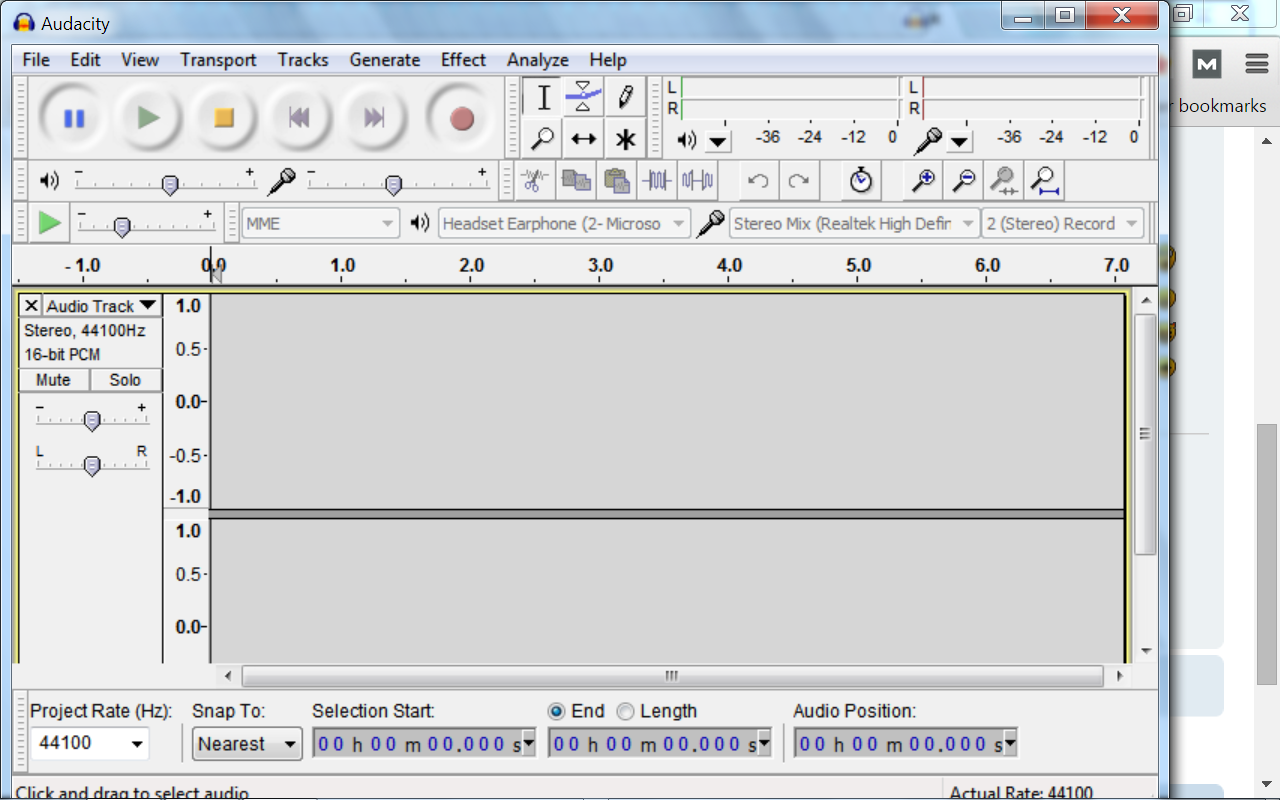Start recording with the Record button
1280x800 pixels.
click(461, 118)
